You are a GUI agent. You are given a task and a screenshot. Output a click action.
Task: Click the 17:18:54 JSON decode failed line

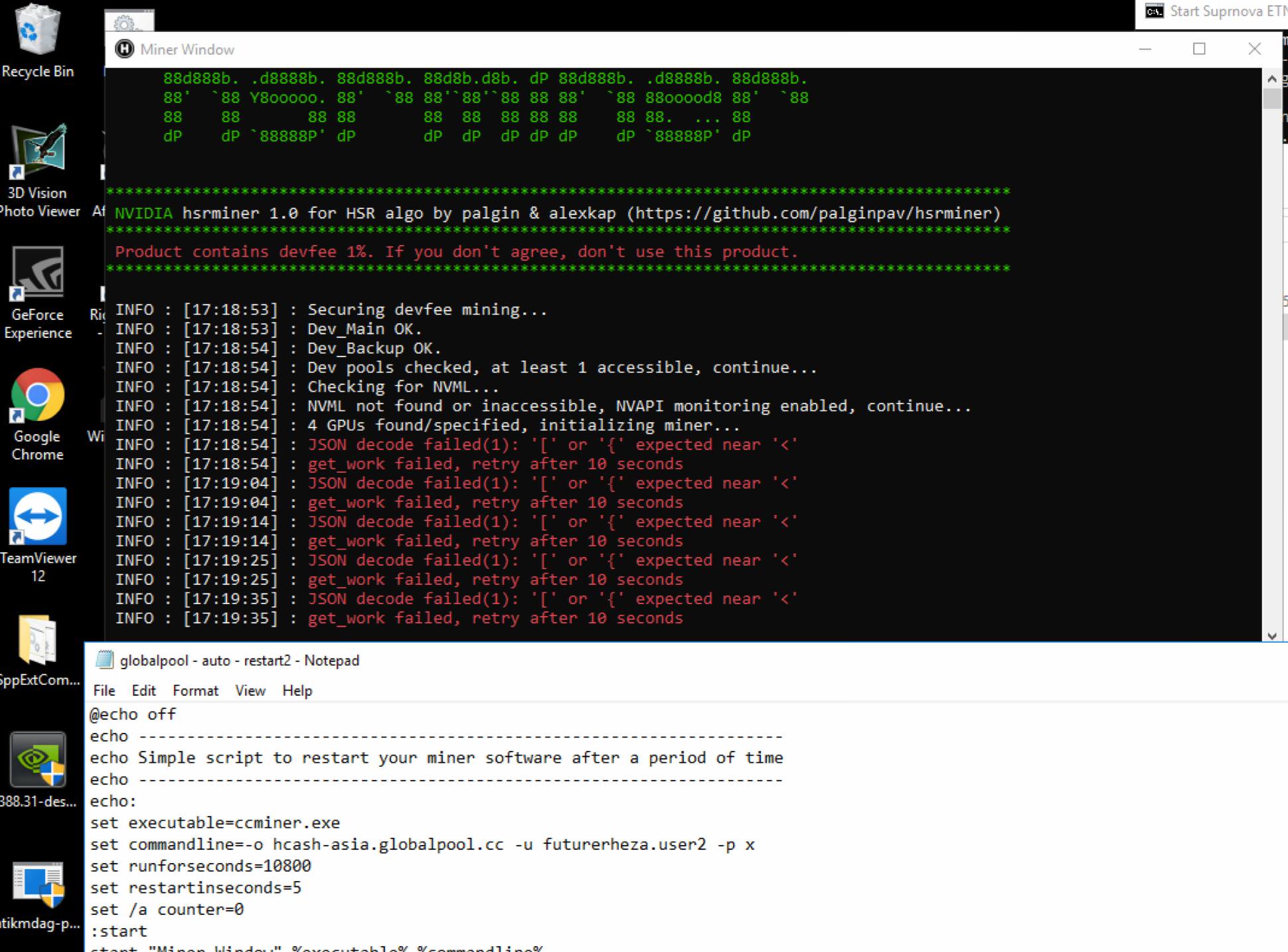pyautogui.click(x=456, y=444)
